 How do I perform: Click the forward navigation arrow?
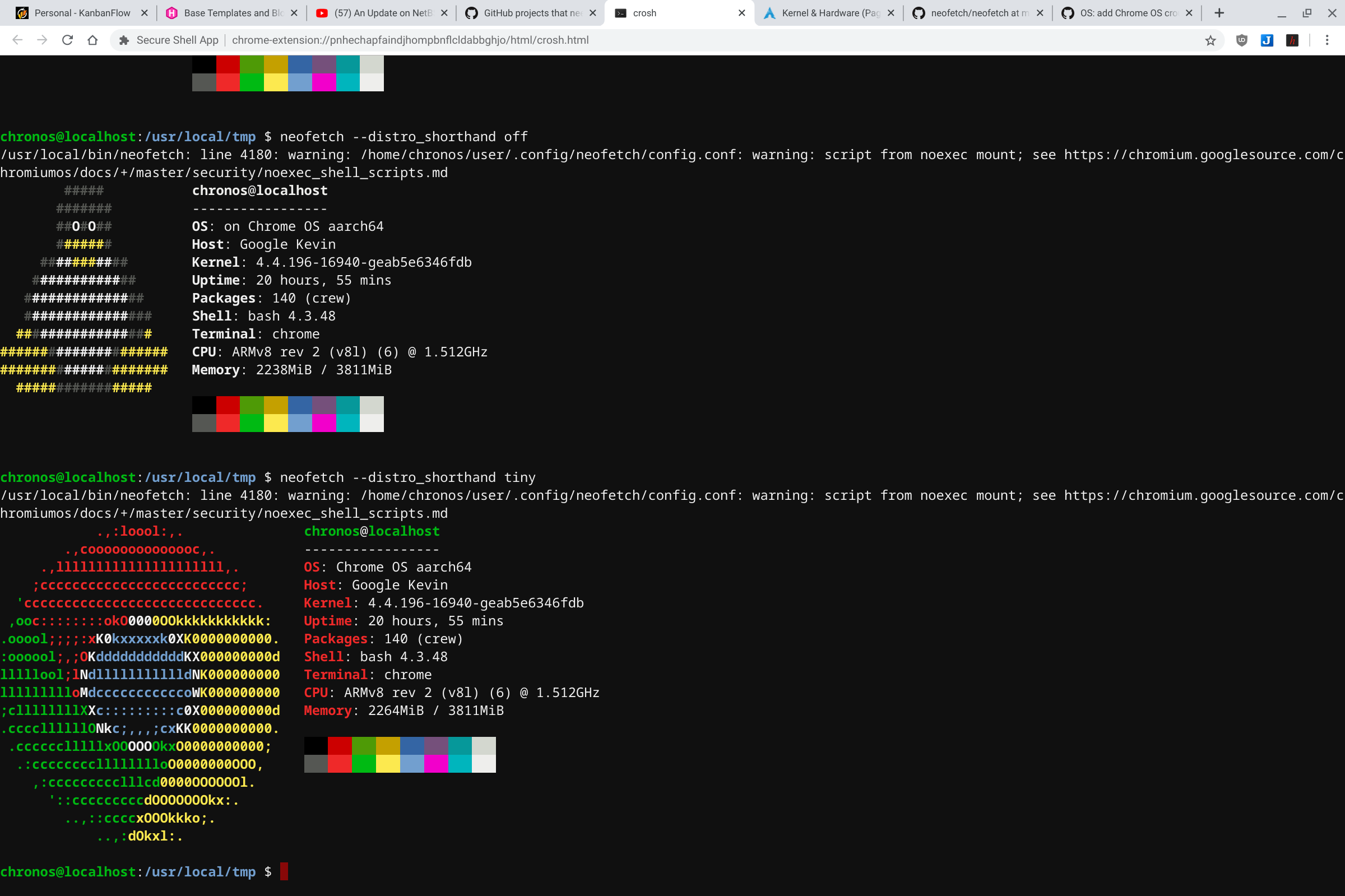(42, 40)
